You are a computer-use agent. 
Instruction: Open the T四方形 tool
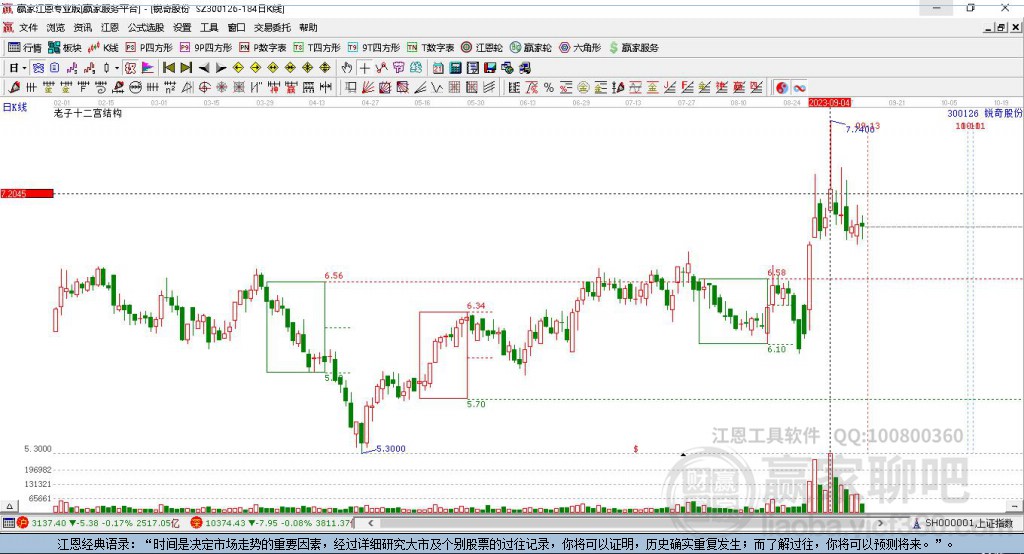317,48
